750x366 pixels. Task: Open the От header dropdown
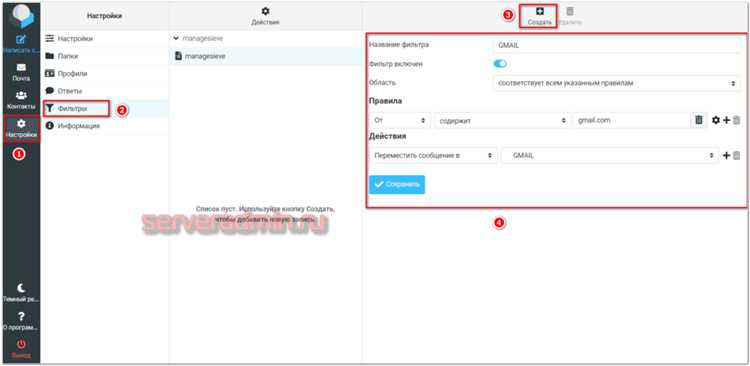point(400,121)
